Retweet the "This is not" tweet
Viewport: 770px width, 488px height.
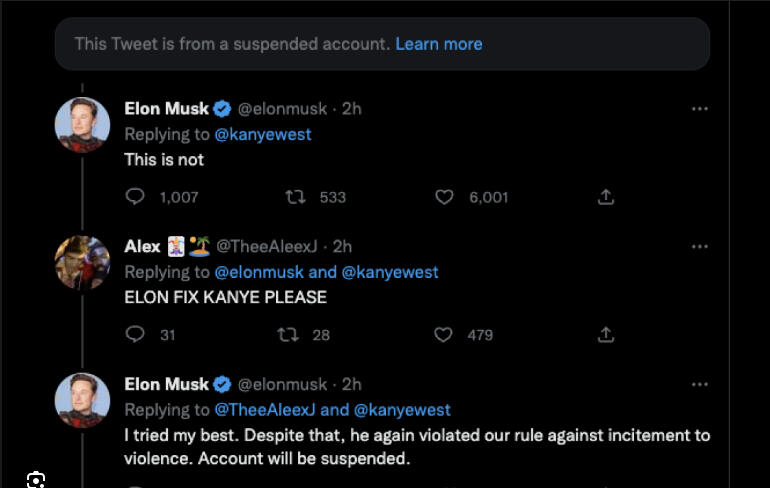[x=296, y=197]
